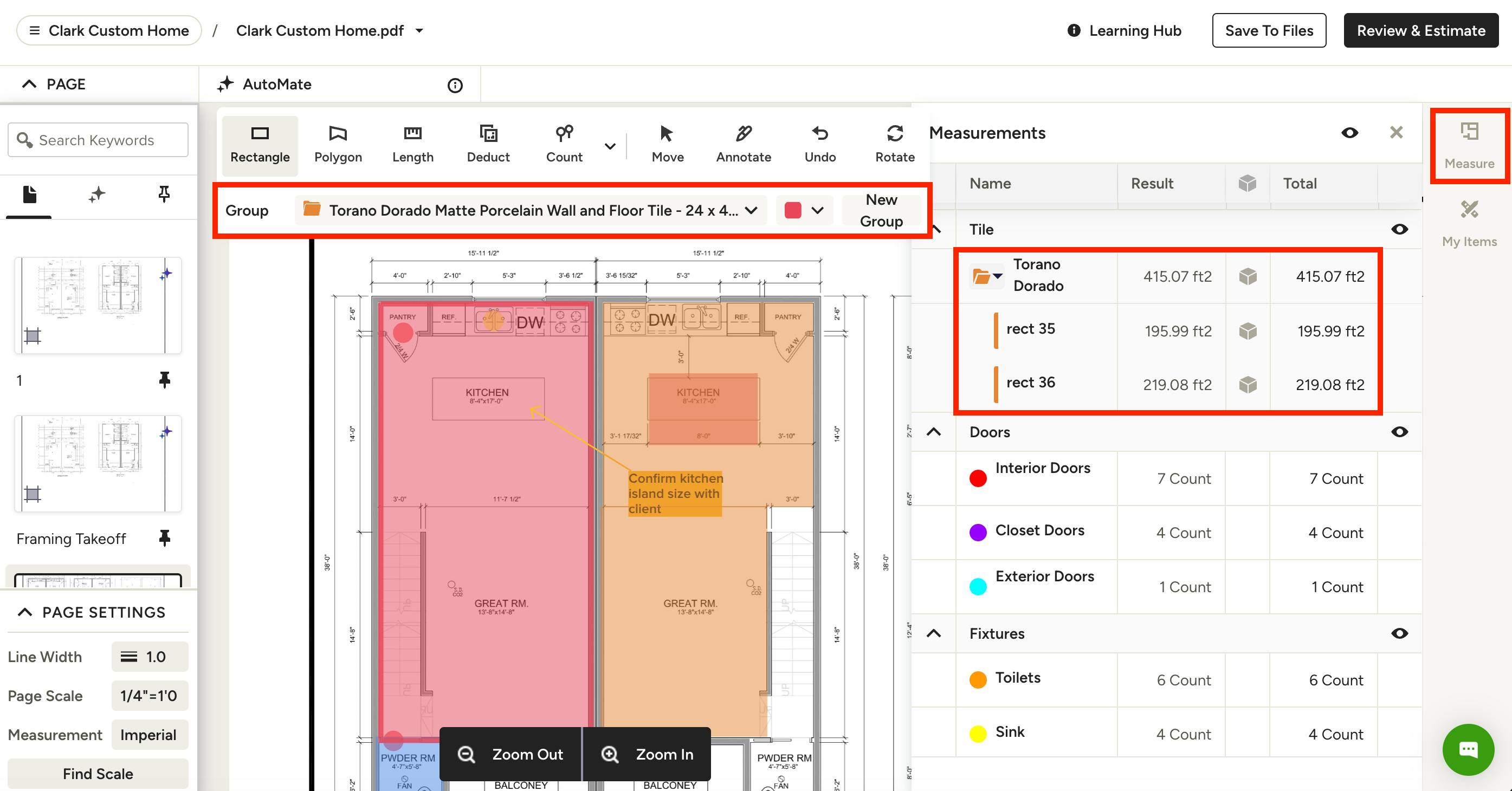1512x791 pixels.
Task: Pin the Framing Takeoff page
Action: pyautogui.click(x=164, y=538)
